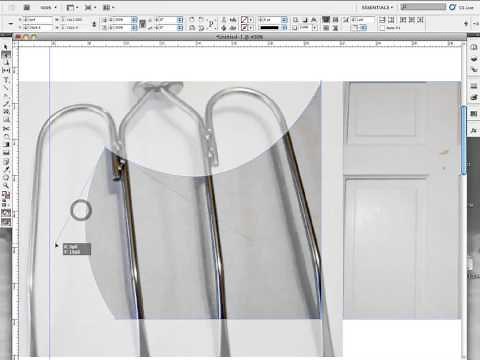Select the Line tool
Screen dimensions: 480x360
pyautogui.click(x=6, y=88)
